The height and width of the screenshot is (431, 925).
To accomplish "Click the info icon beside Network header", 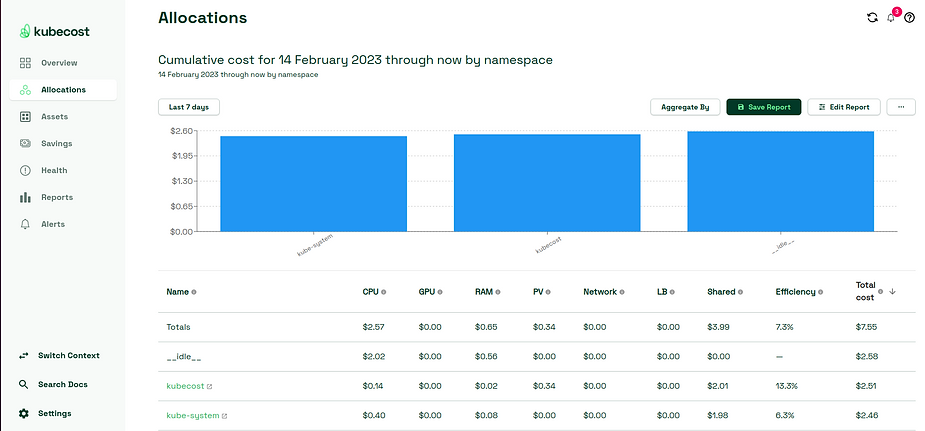I will (x=622, y=292).
